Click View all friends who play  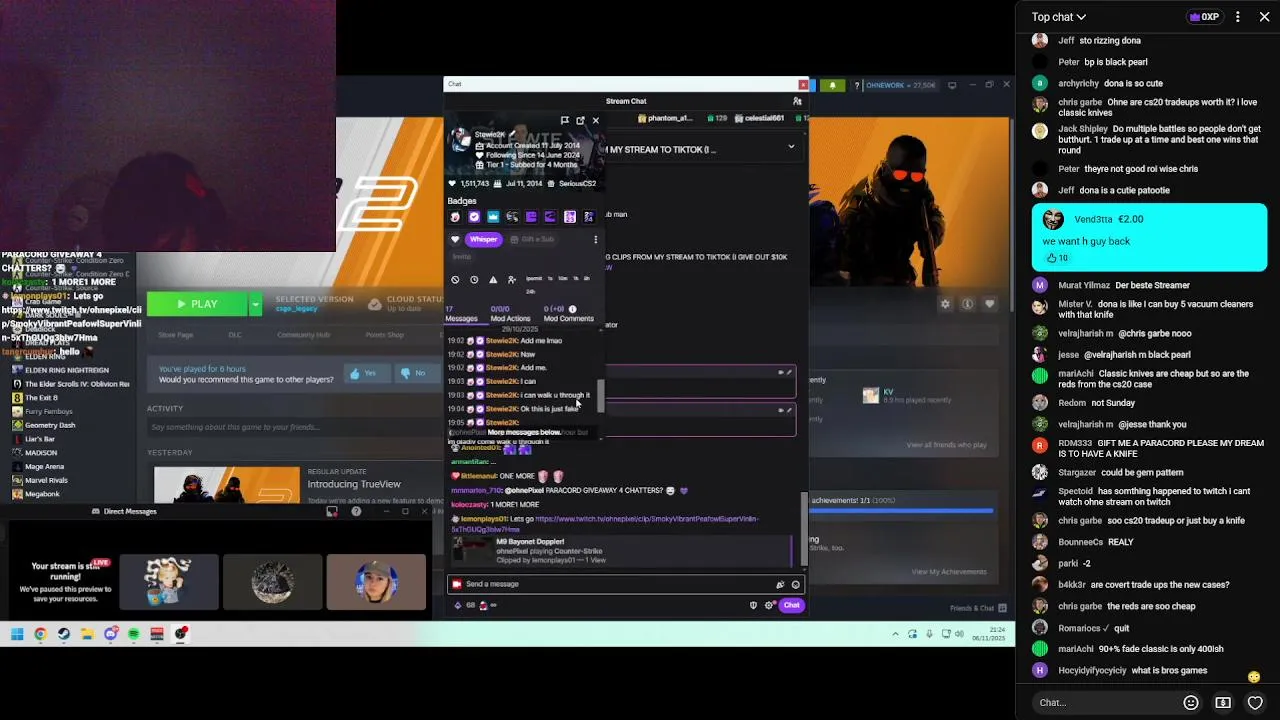click(947, 445)
